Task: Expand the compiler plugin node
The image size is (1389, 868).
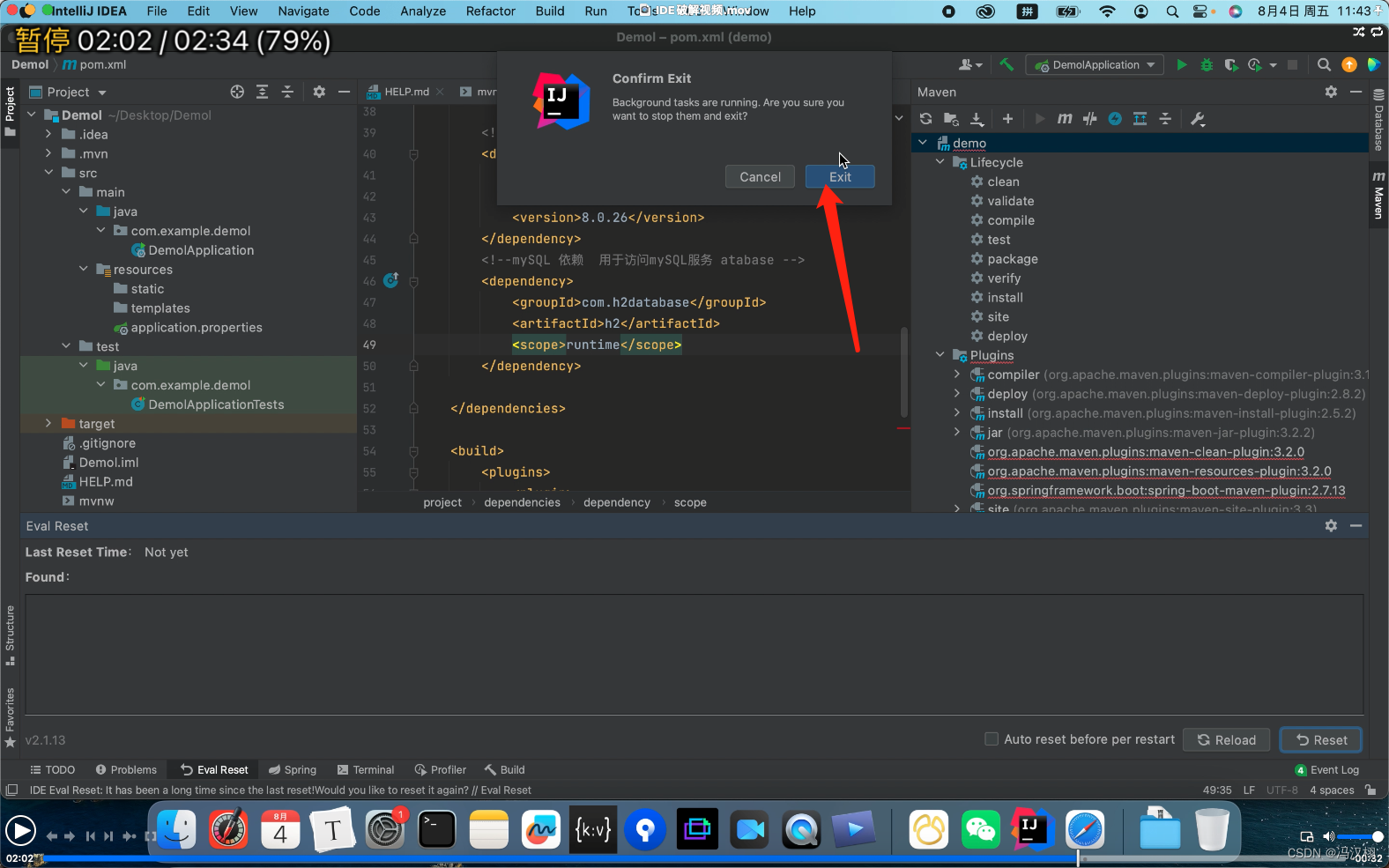Action: click(x=957, y=375)
